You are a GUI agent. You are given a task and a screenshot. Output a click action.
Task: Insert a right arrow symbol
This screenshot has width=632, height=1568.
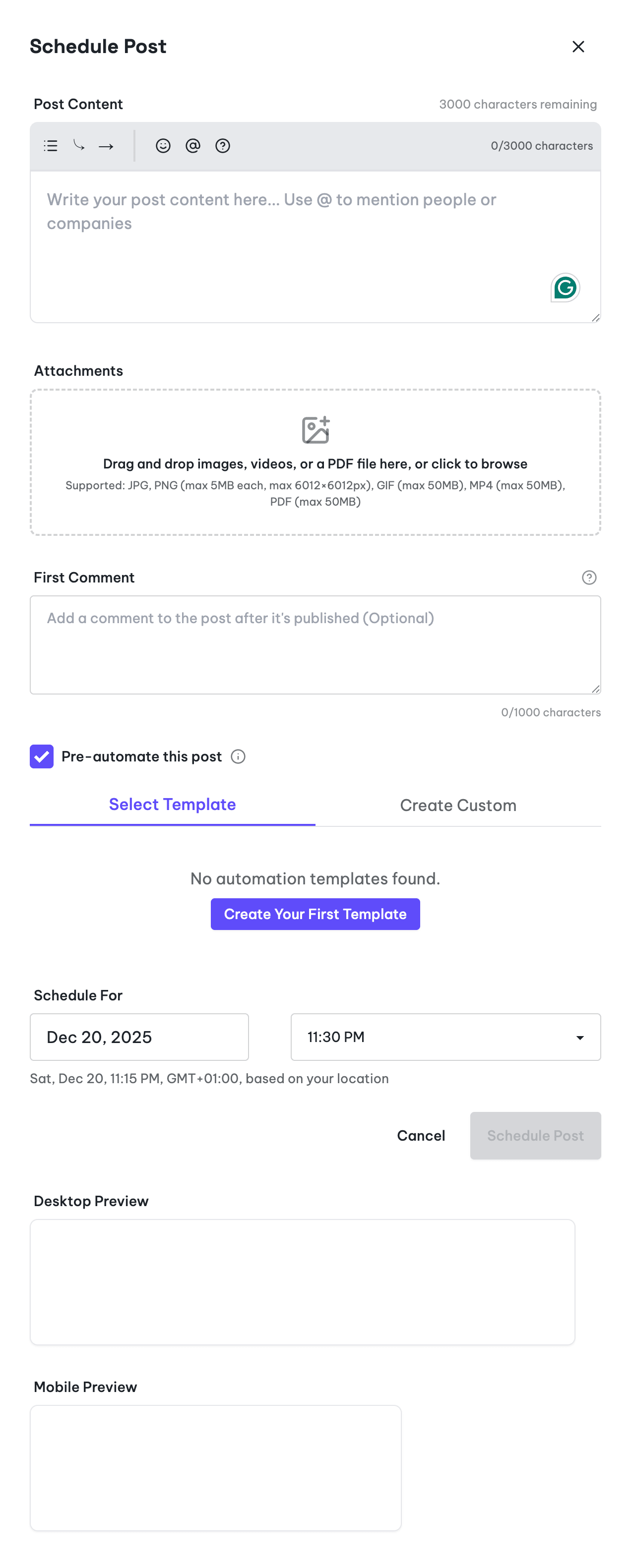pos(106,146)
